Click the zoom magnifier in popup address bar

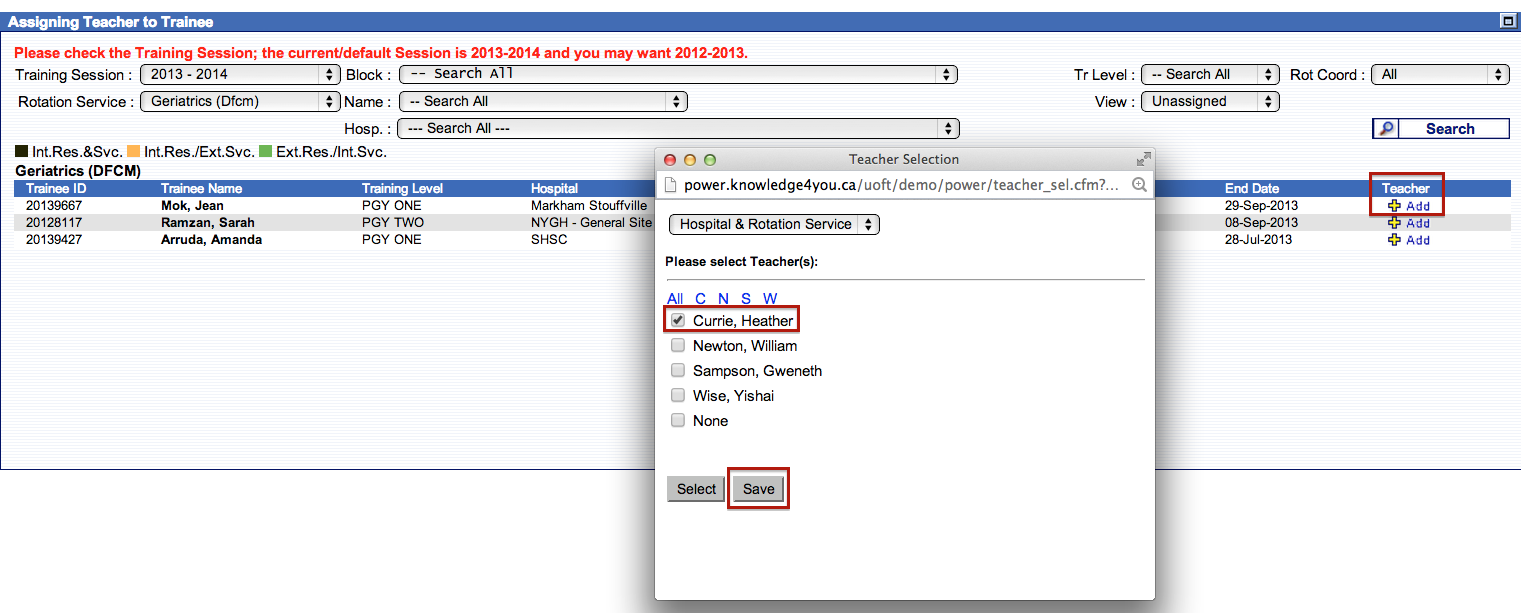pos(1138,185)
